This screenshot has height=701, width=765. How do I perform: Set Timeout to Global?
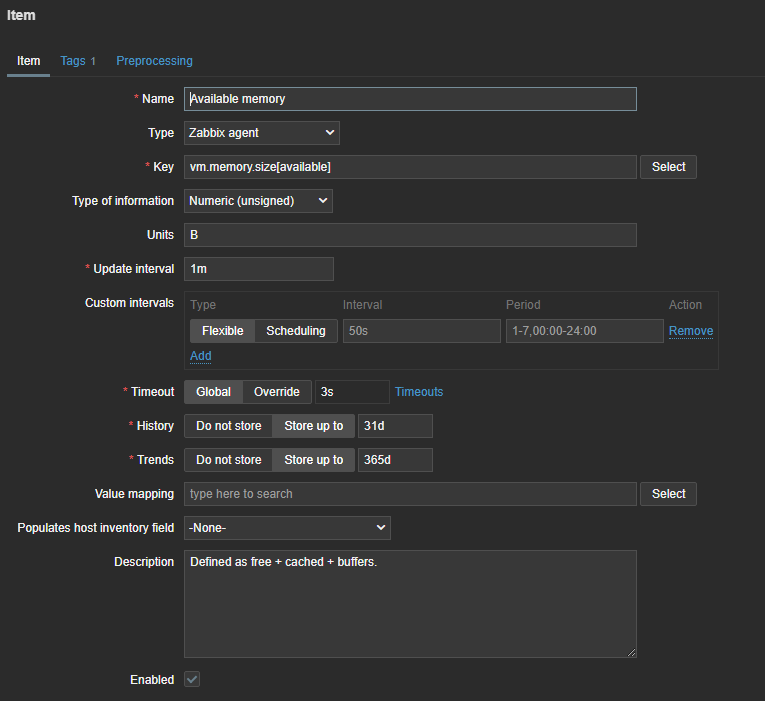[x=213, y=392]
